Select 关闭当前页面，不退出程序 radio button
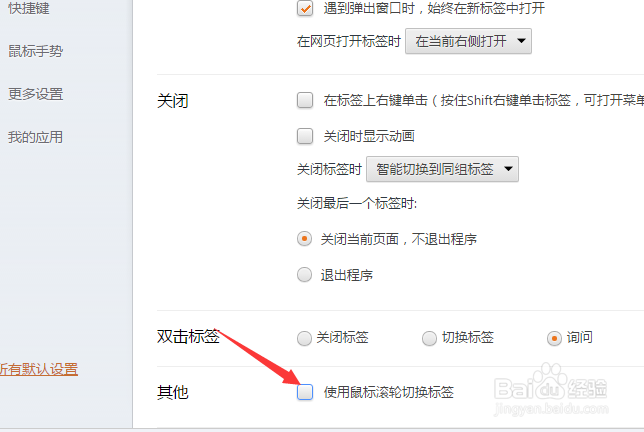644x432 pixels. [x=304, y=239]
